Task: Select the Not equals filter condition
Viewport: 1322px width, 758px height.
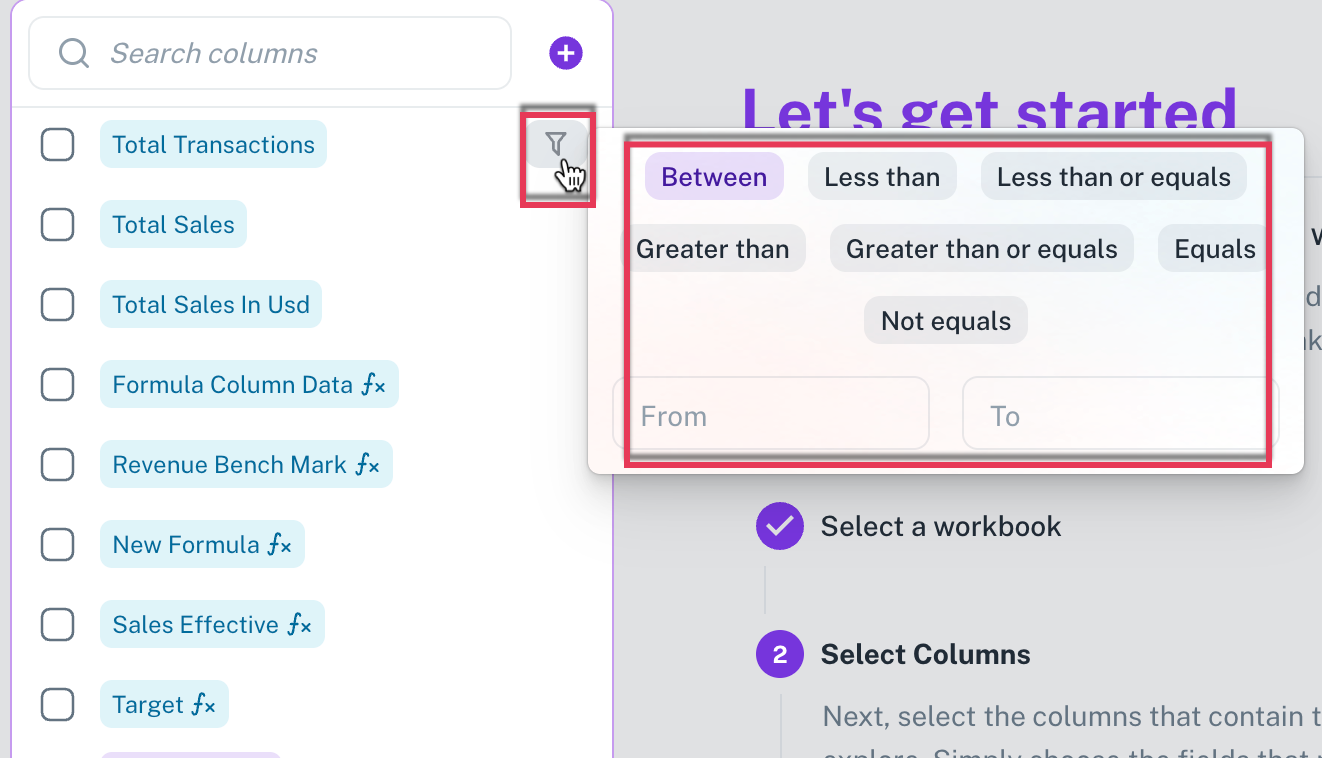Action: click(946, 321)
